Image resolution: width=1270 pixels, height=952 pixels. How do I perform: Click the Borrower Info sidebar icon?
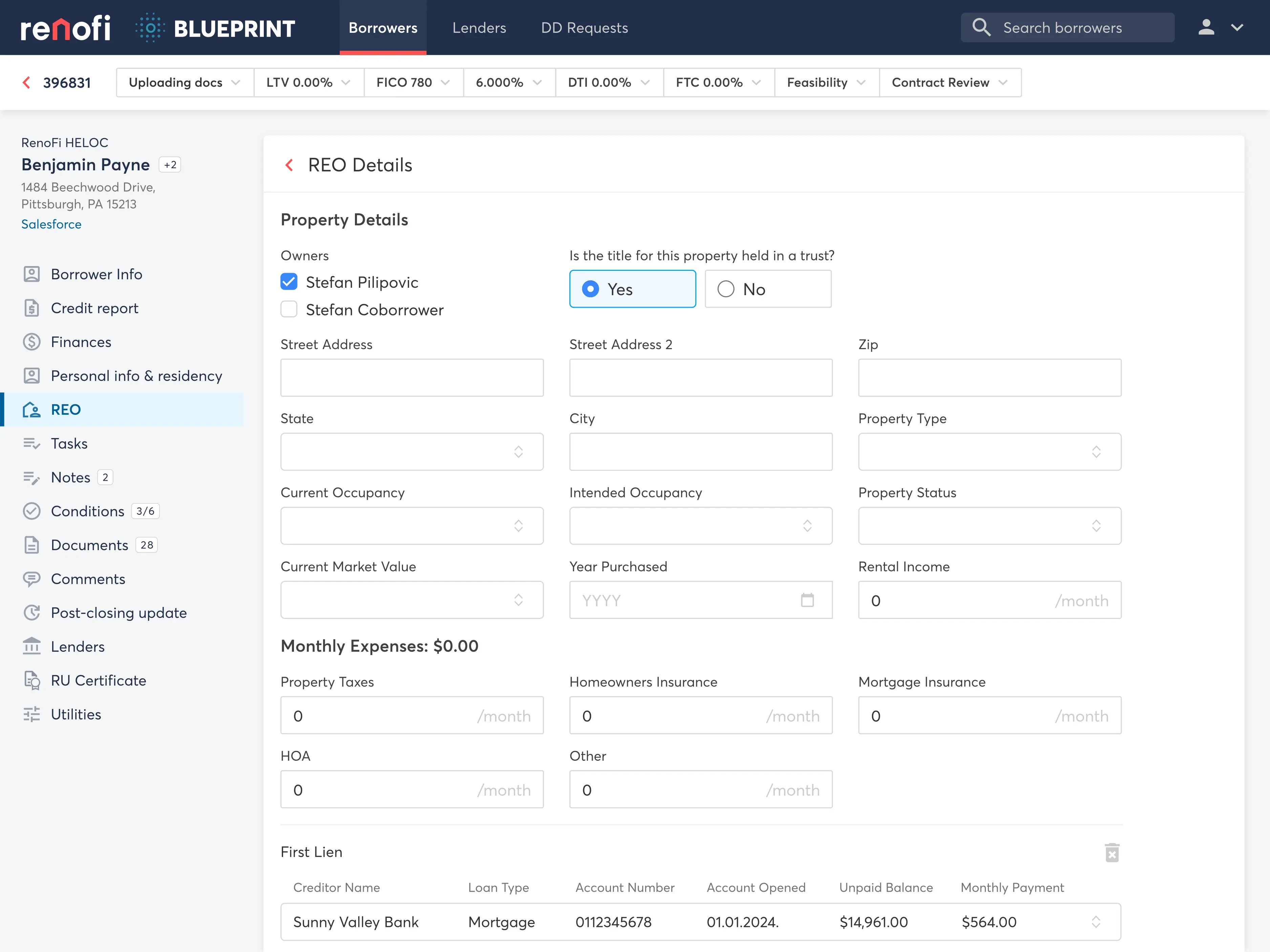click(x=31, y=274)
